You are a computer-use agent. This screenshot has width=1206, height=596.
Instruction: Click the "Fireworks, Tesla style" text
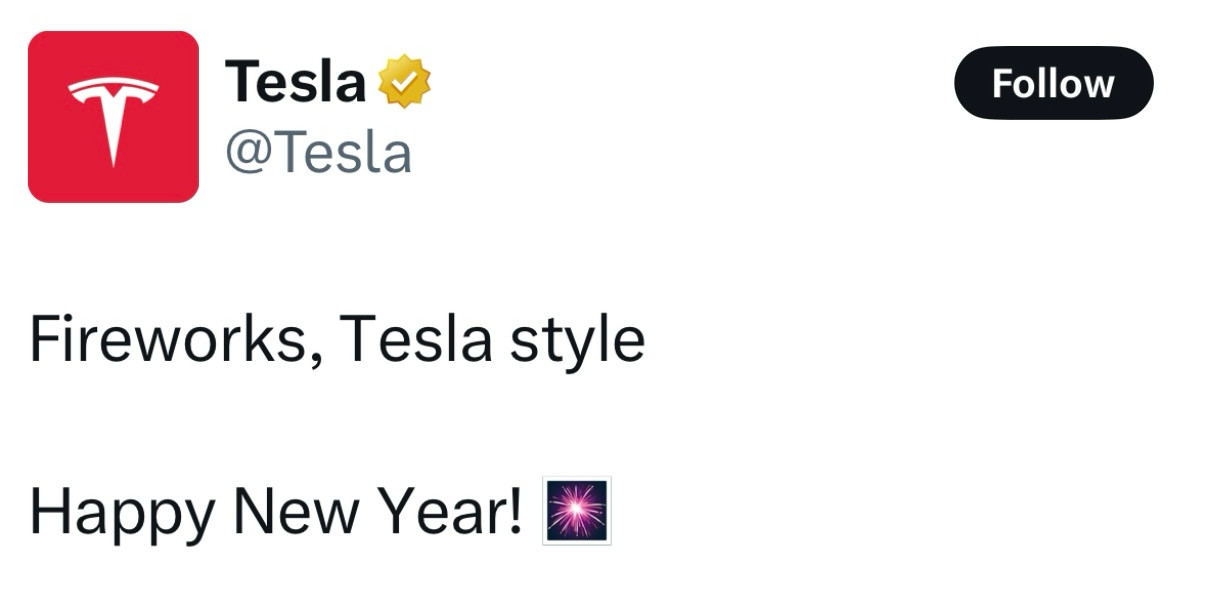click(x=337, y=340)
